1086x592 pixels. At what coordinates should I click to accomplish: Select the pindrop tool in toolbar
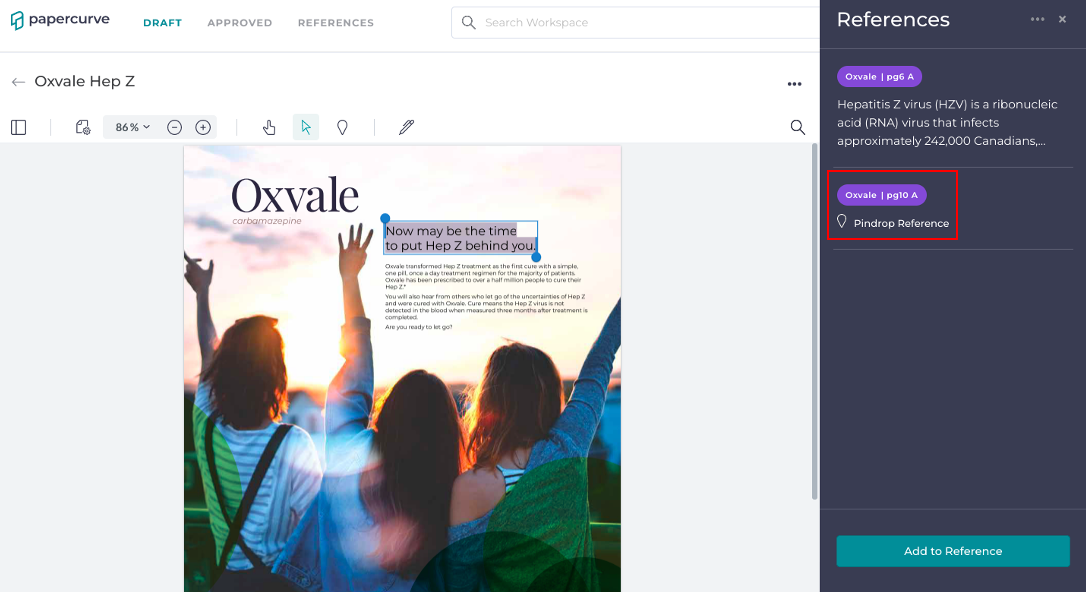342,127
